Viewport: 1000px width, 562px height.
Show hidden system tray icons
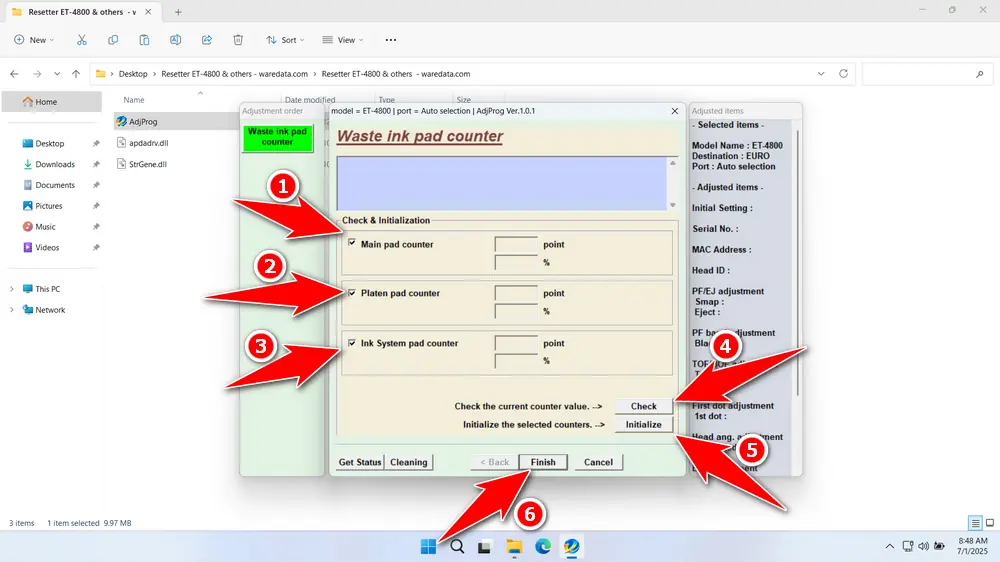889,546
